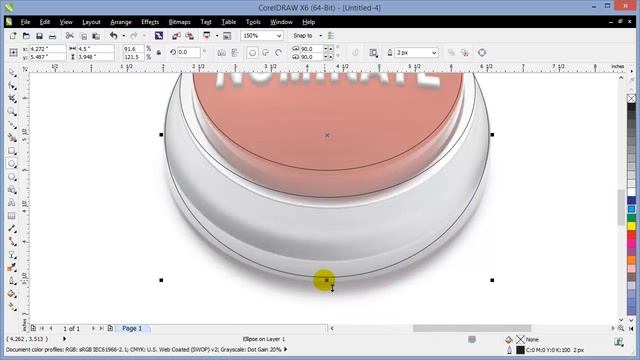The image size is (640, 360).
Task: Pick the yellow swatch in the palette
Action: click(x=631, y=226)
